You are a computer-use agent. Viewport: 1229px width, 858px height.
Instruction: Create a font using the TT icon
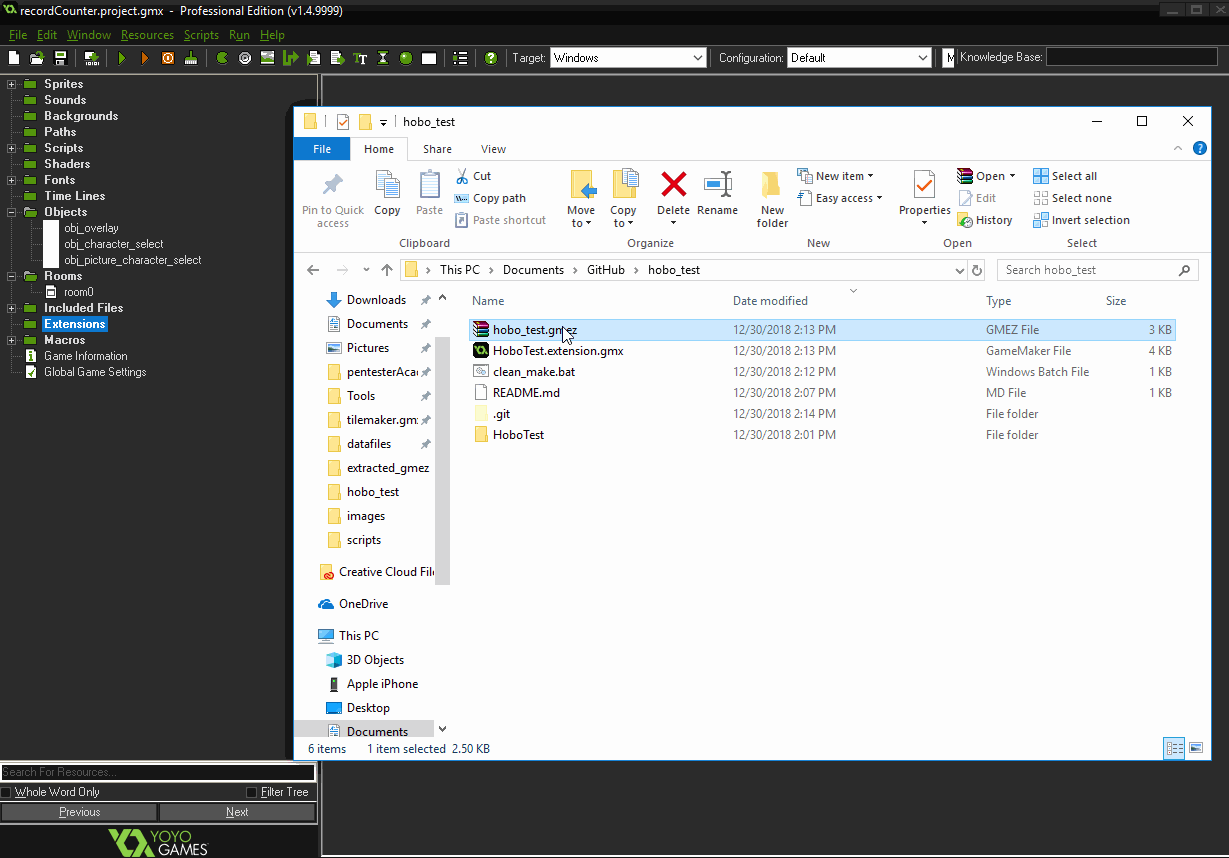pos(360,58)
